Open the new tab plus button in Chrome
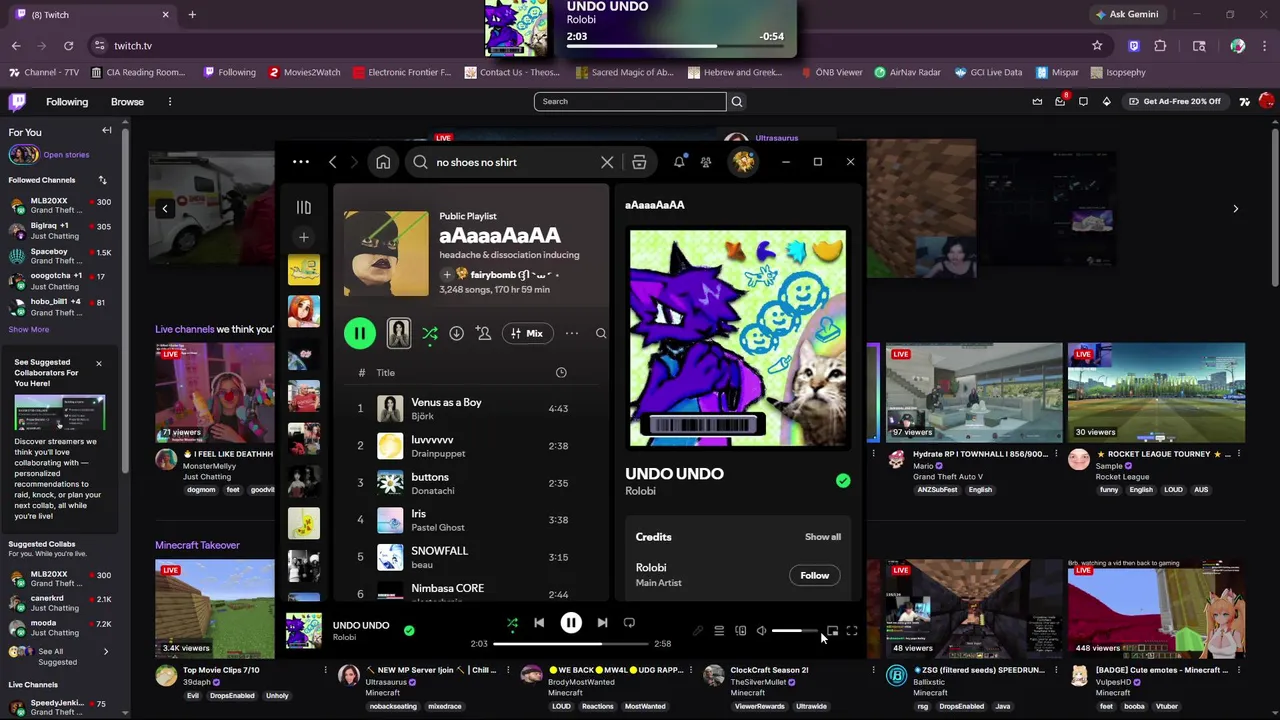Viewport: 1280px width, 720px height. coord(192,15)
